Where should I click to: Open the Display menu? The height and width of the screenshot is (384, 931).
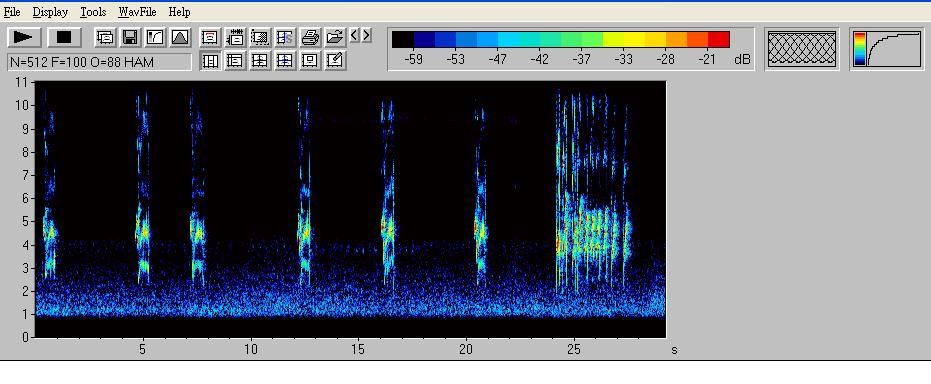(50, 12)
